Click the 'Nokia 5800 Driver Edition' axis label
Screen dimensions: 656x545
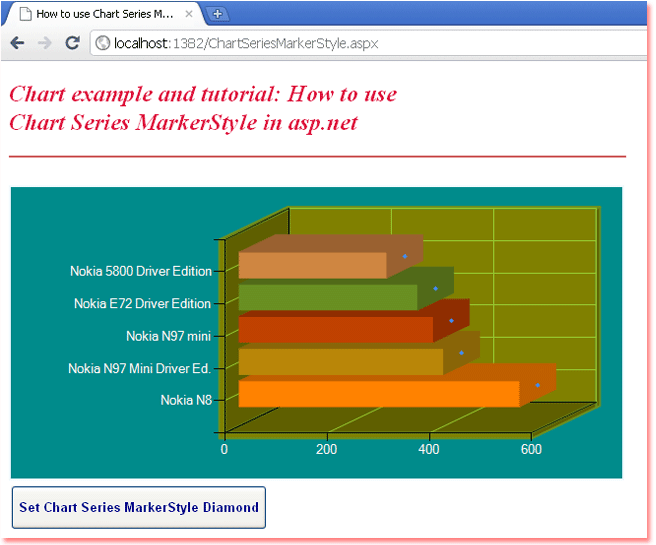(x=141, y=271)
